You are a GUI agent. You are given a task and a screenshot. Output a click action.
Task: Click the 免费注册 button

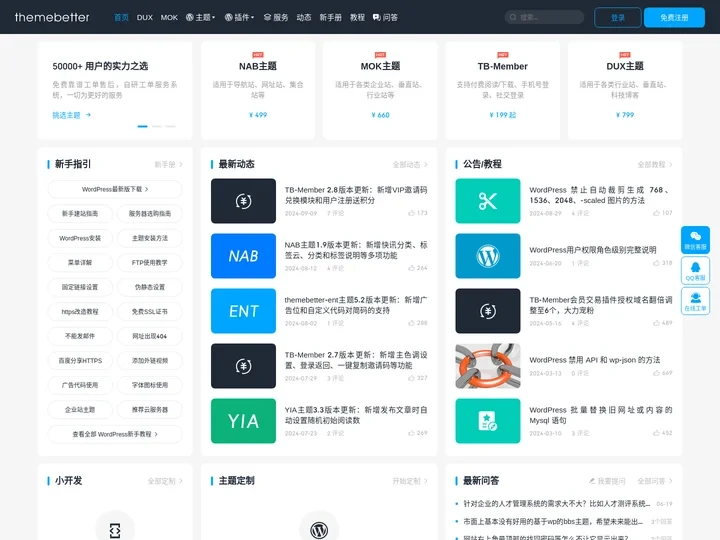click(674, 17)
